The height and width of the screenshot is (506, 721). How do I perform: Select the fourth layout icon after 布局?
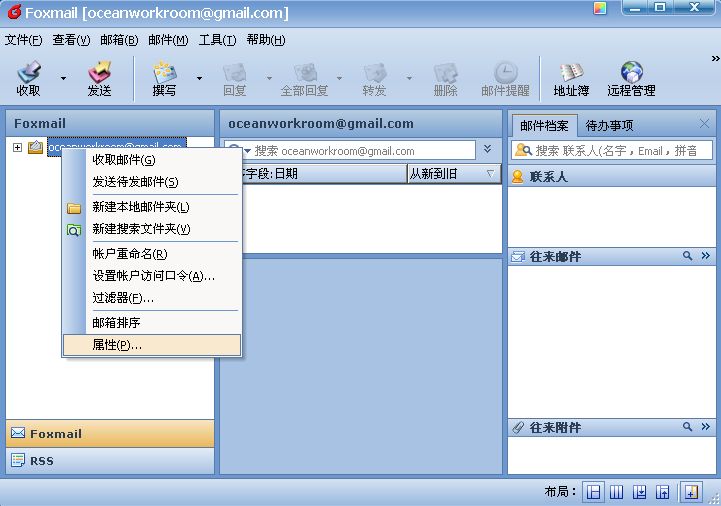click(x=662, y=493)
